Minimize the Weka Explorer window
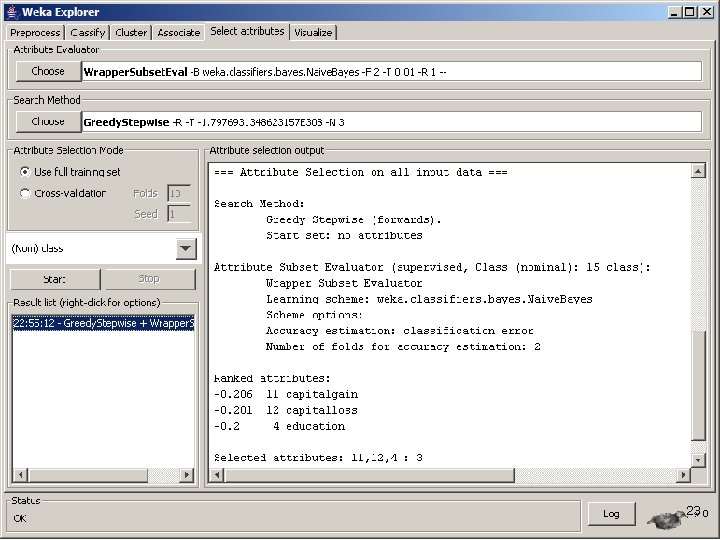 coord(674,12)
